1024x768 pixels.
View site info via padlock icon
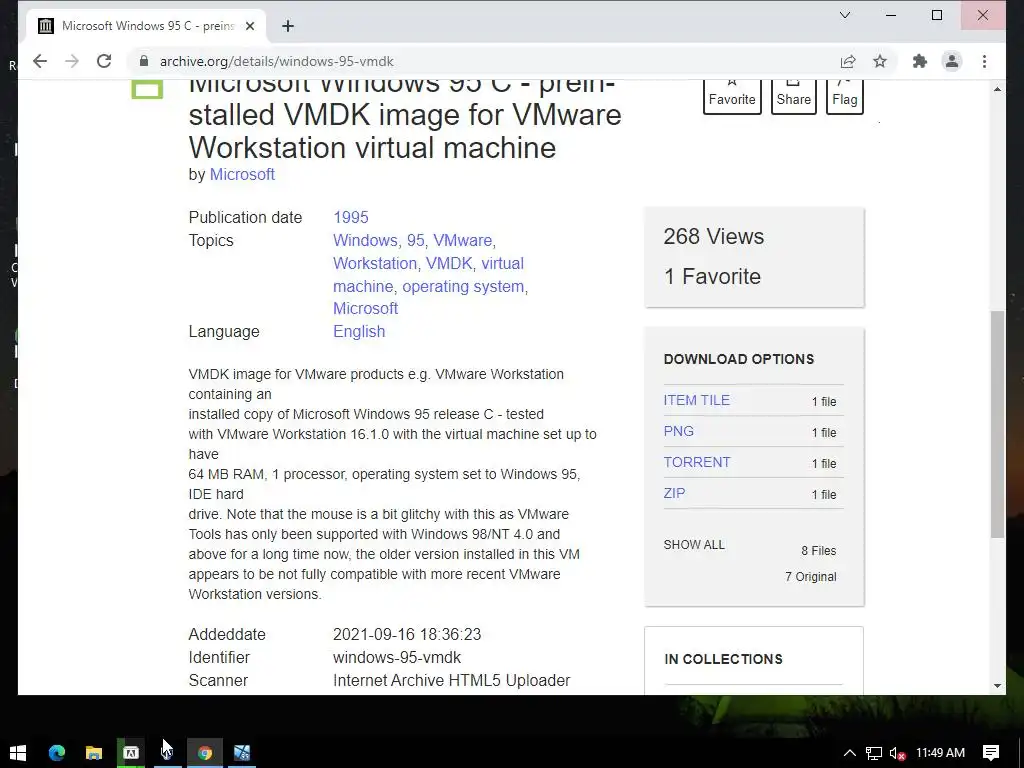(144, 61)
